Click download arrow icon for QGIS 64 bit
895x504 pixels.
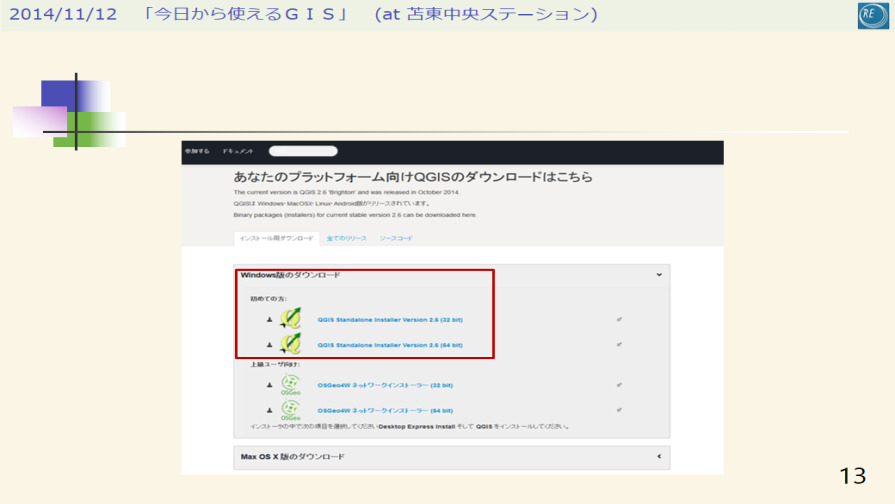[269, 345]
